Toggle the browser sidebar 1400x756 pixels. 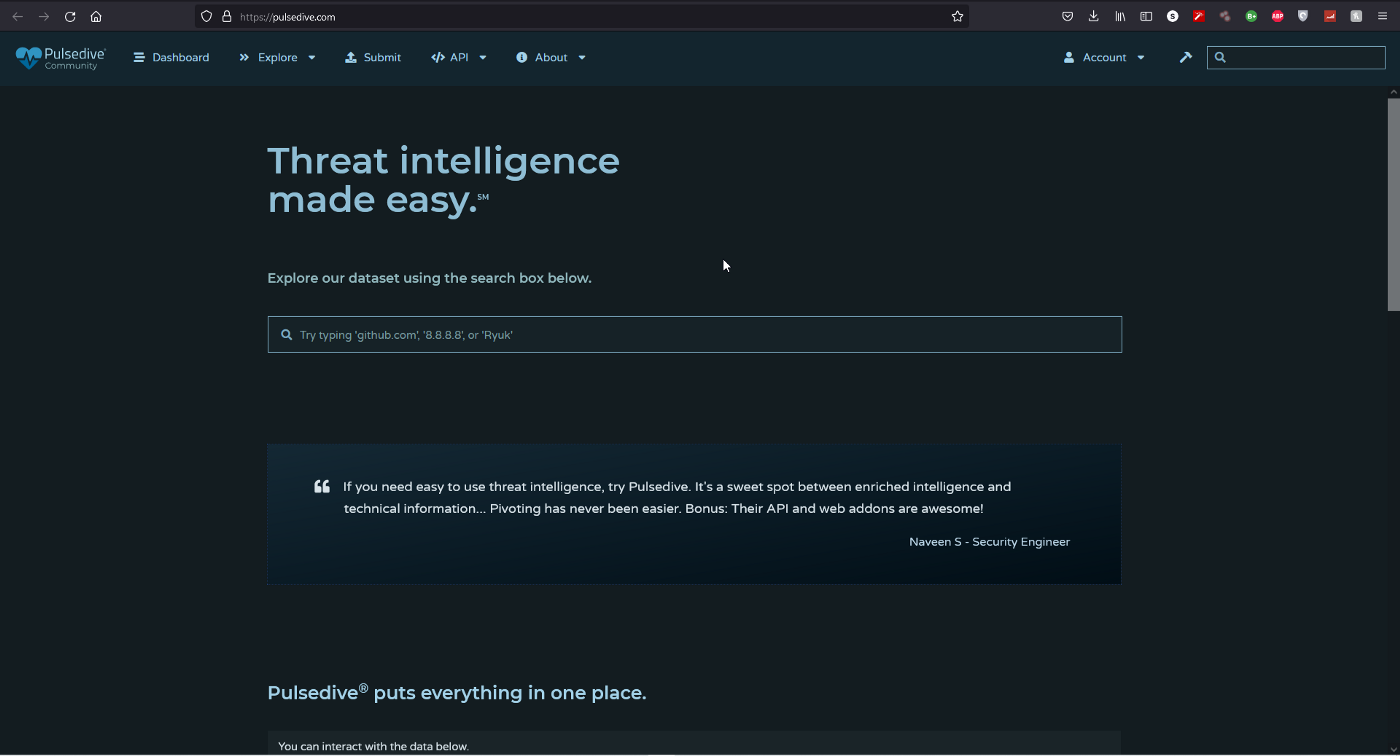coord(1146,17)
